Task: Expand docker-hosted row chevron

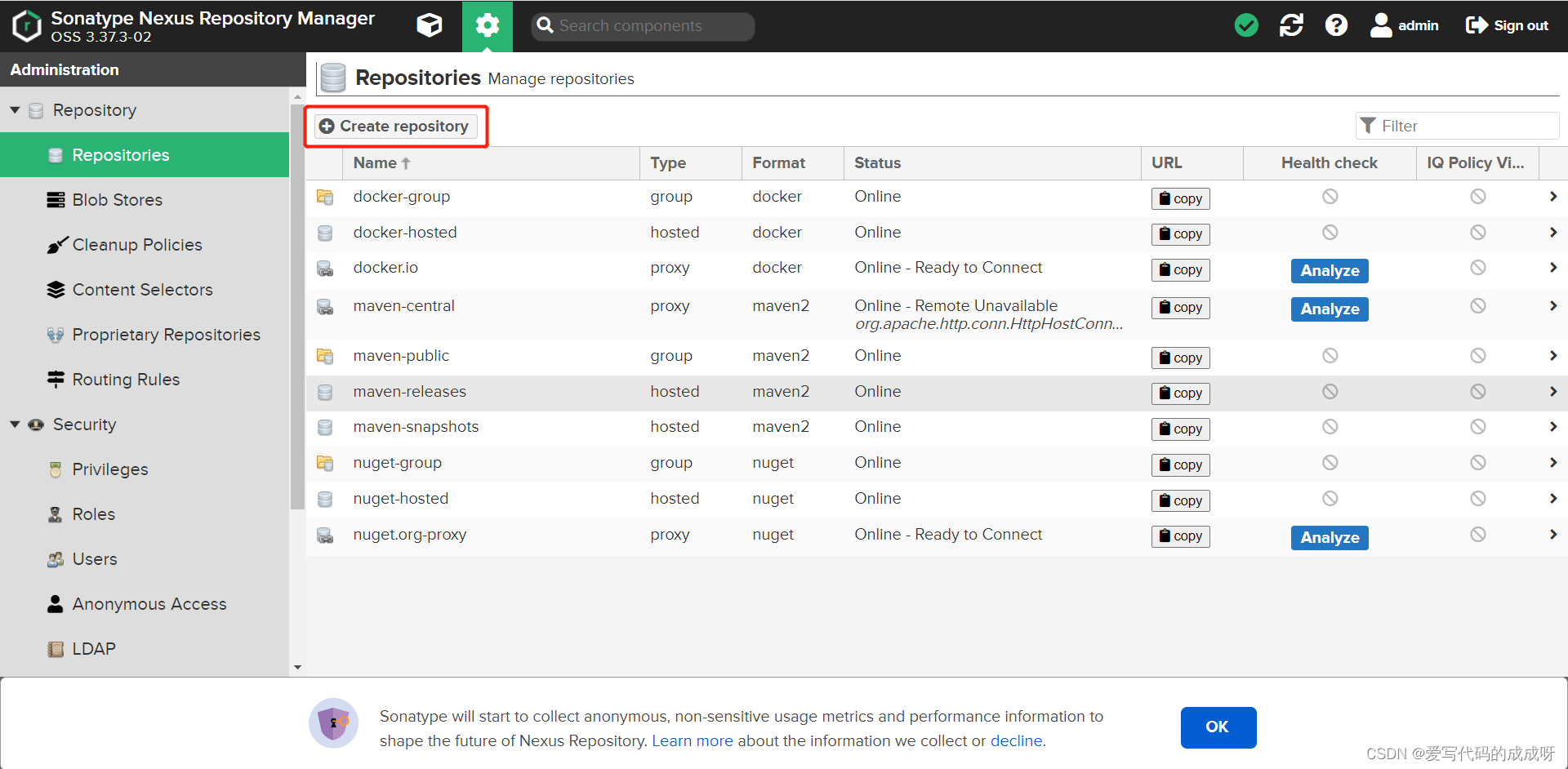Action: pyautogui.click(x=1553, y=233)
